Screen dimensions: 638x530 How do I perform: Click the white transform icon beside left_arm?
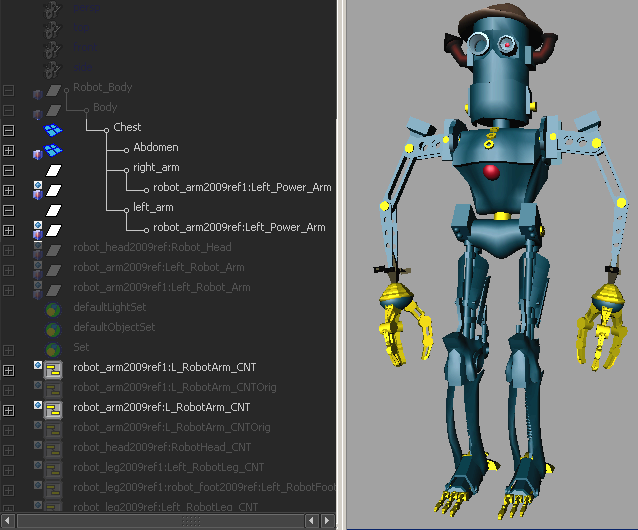pos(53,210)
